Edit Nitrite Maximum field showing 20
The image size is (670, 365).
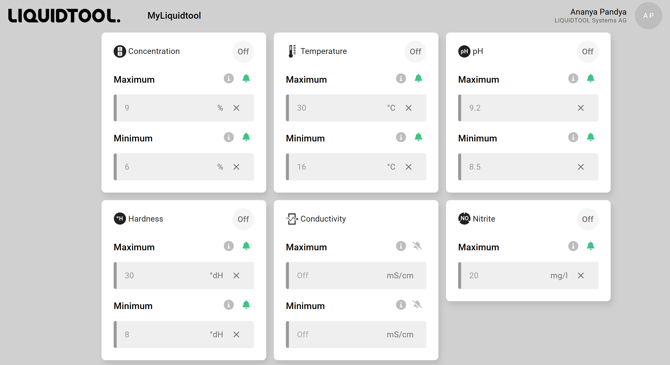click(528, 275)
